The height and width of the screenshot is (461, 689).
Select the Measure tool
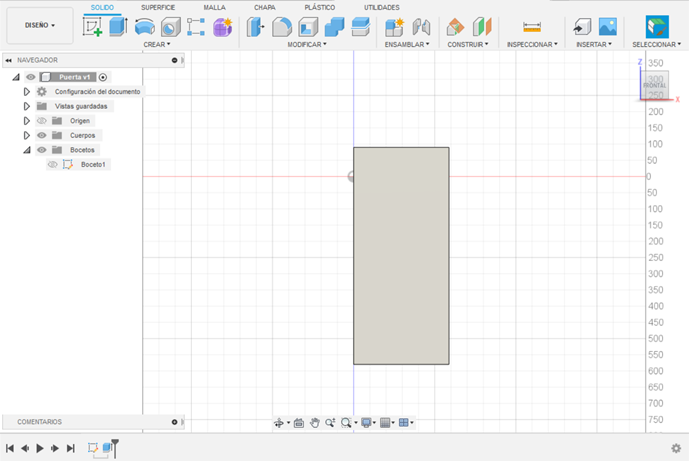[x=532, y=27]
